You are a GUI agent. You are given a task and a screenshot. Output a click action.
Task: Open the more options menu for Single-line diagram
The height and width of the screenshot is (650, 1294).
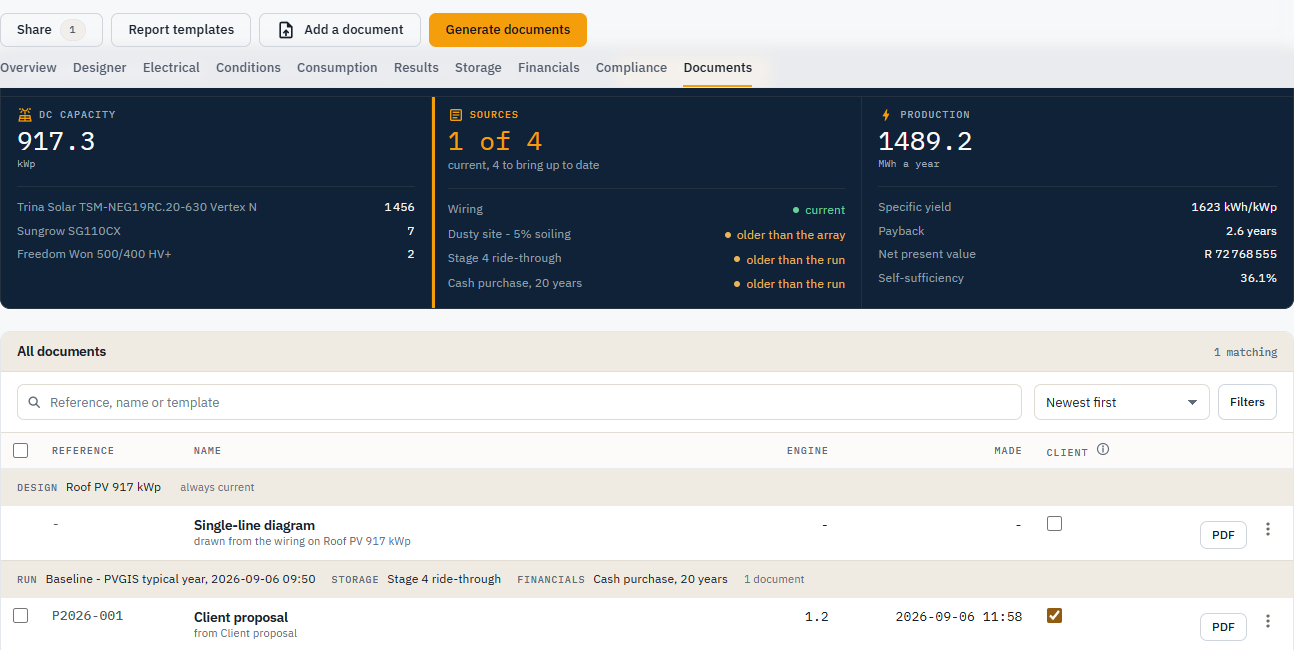coord(1268,529)
